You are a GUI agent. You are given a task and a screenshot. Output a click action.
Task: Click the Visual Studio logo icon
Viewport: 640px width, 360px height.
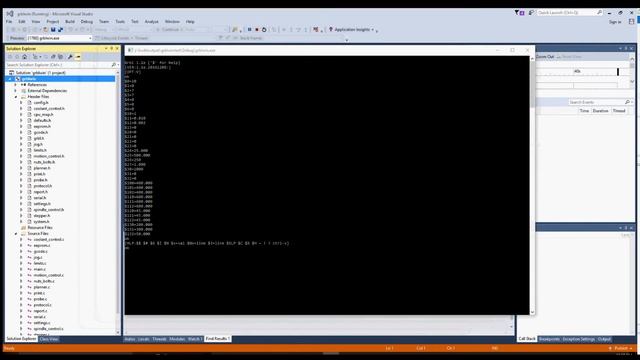pyautogui.click(x=10, y=13)
